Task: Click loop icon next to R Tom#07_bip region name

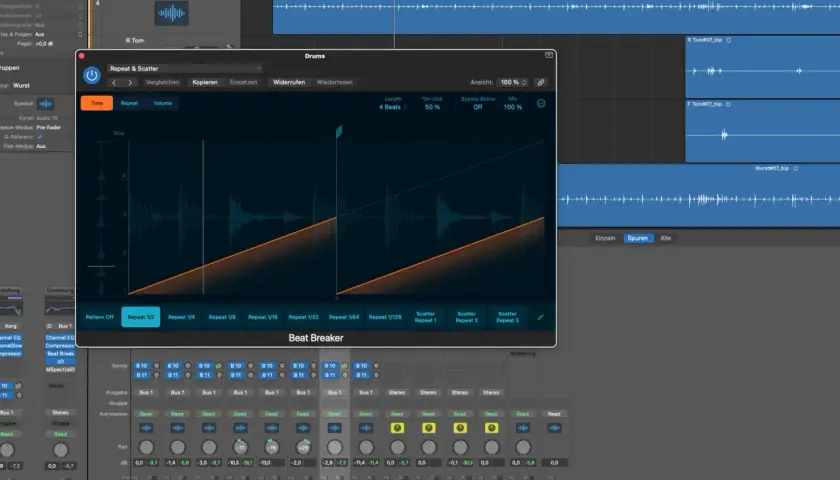Action: coord(729,40)
